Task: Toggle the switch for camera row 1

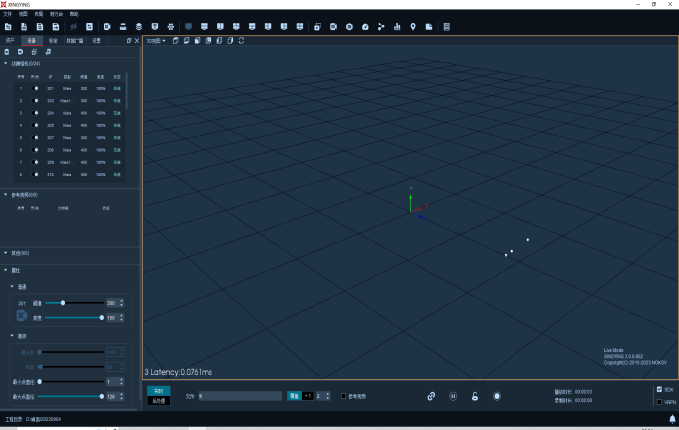Action: pos(35,88)
